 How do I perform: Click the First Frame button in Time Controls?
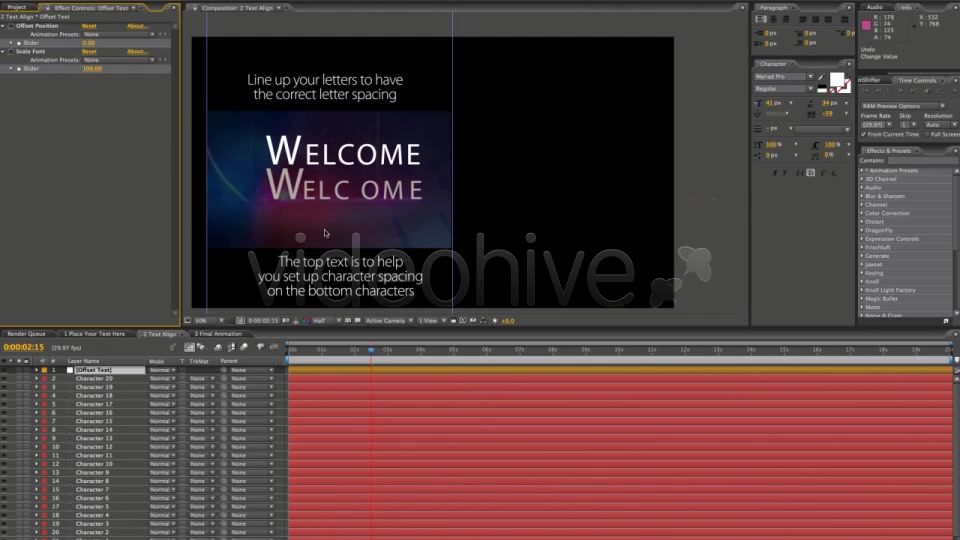coord(866,91)
